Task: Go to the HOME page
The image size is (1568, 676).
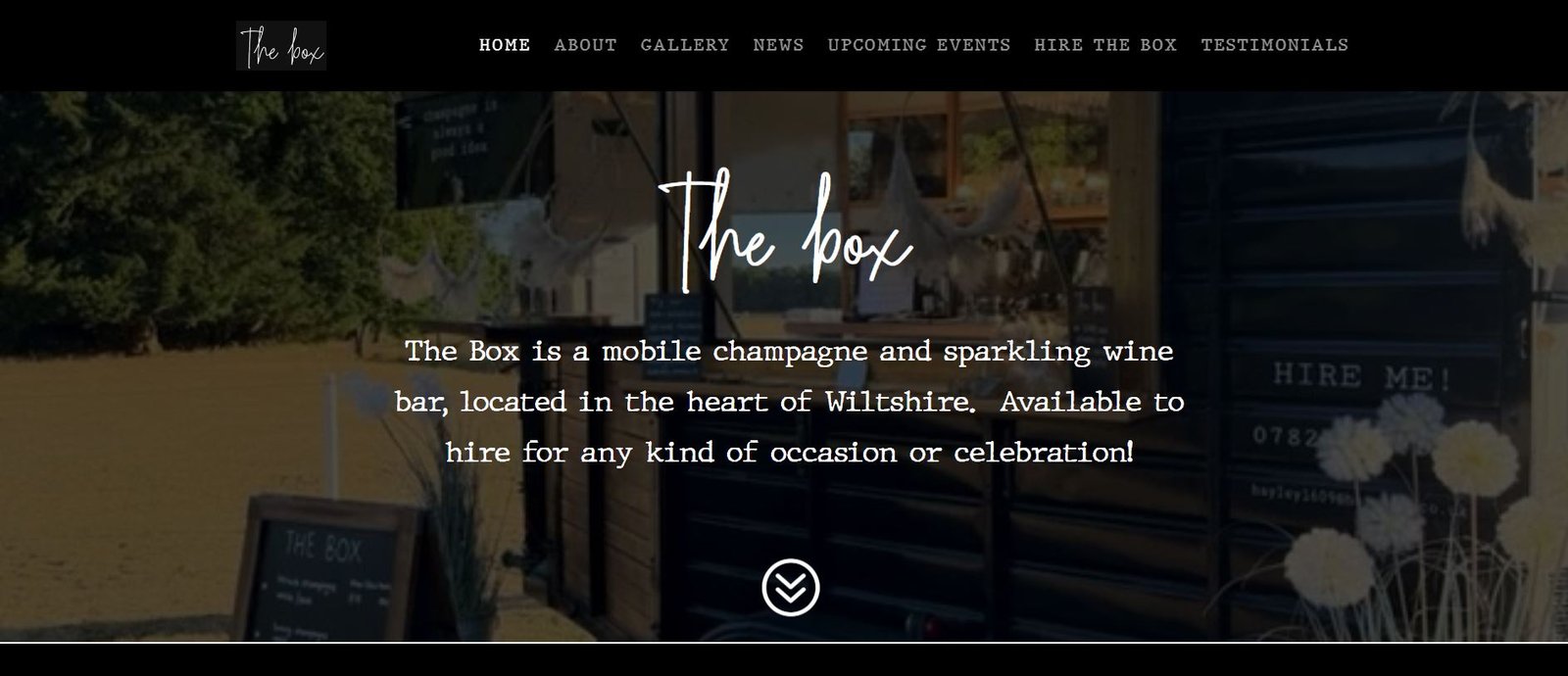Action: tap(505, 45)
